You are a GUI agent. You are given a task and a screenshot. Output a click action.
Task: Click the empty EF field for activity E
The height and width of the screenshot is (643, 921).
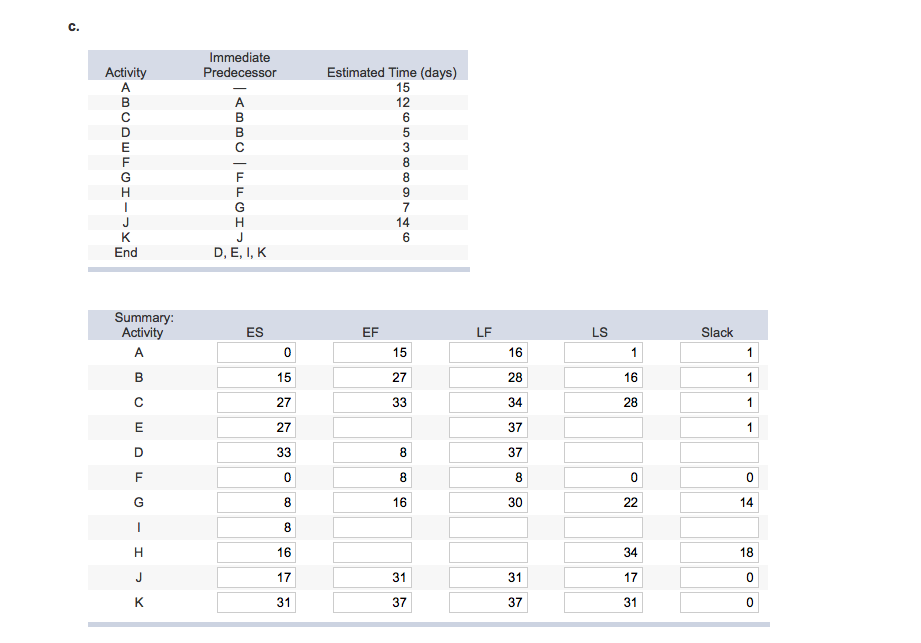372,427
